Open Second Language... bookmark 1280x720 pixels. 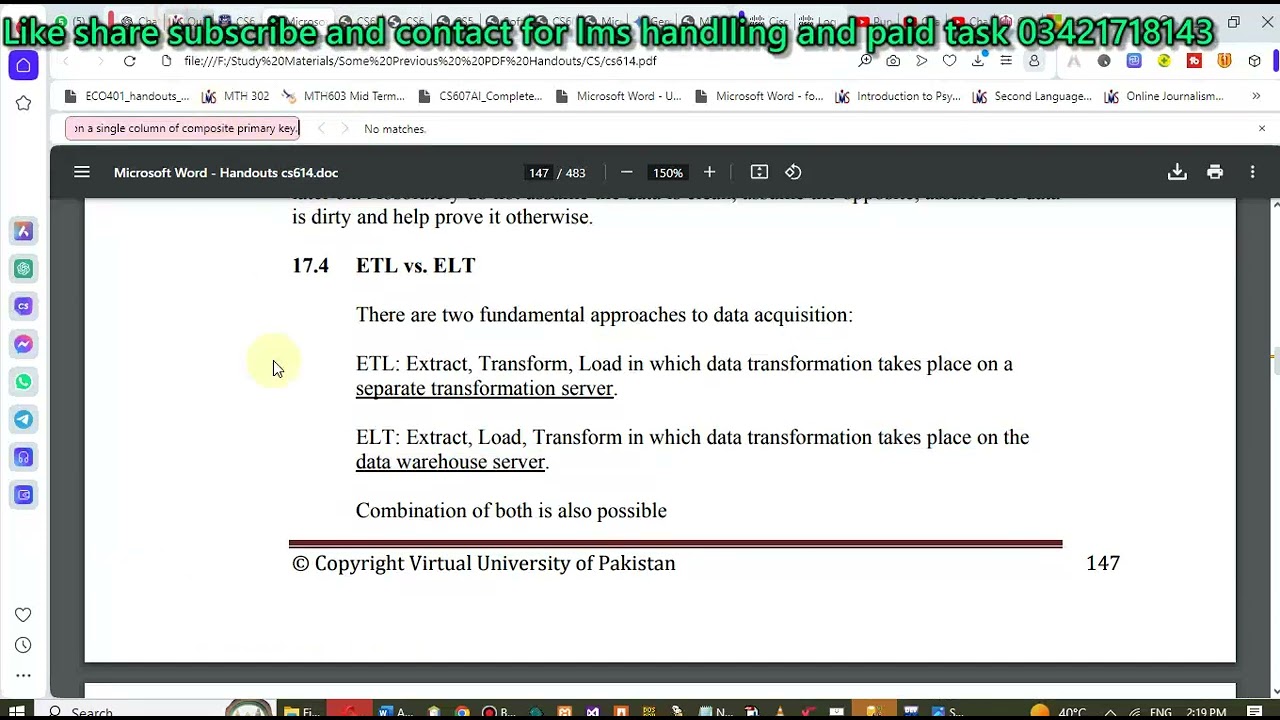point(1033,96)
